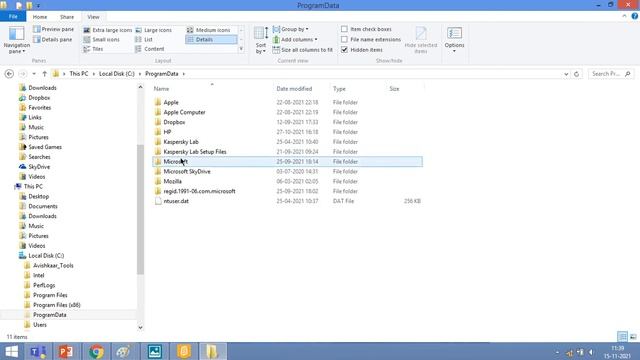The image size is (640, 360).
Task: Click the navigation pane scroll down arrow
Action: pyautogui.click(x=140, y=327)
